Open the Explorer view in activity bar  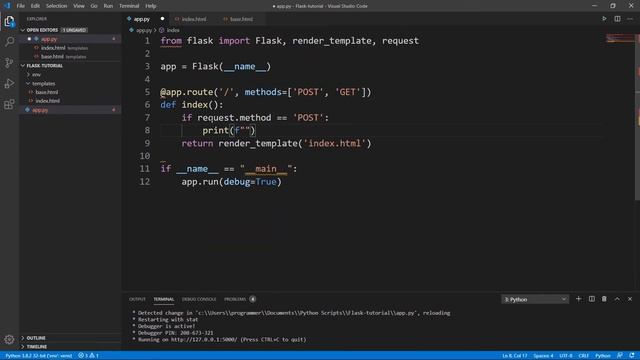[x=9, y=21]
